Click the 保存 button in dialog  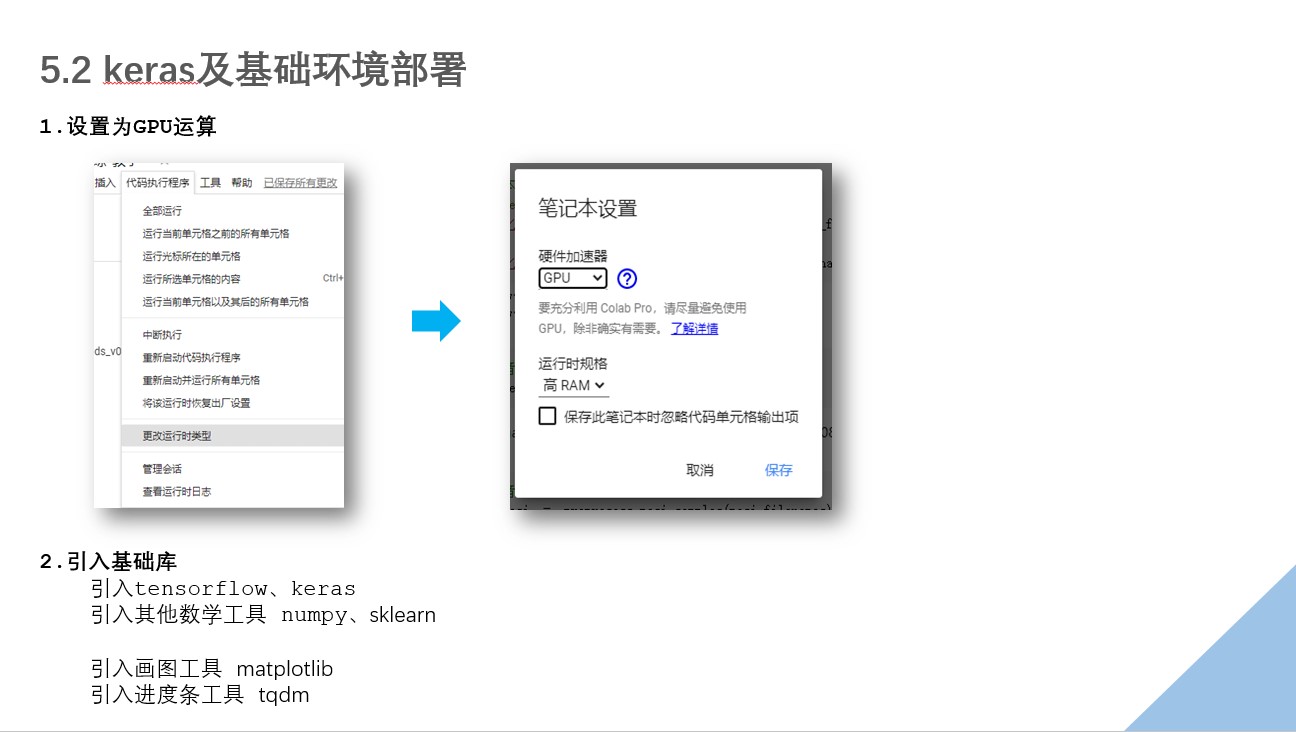(x=778, y=470)
